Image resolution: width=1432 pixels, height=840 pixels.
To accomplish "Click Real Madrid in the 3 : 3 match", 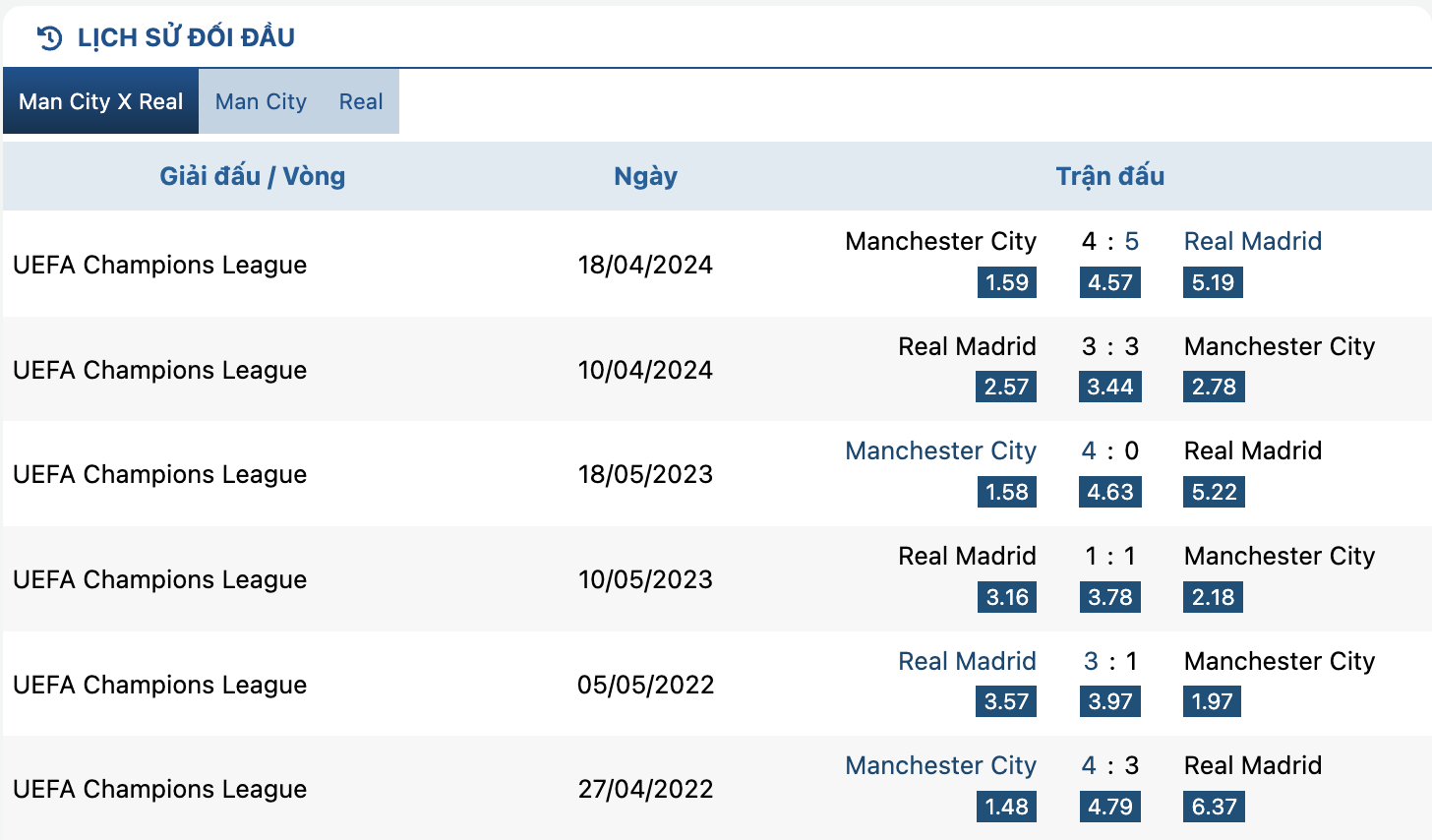I will click(x=967, y=346).
